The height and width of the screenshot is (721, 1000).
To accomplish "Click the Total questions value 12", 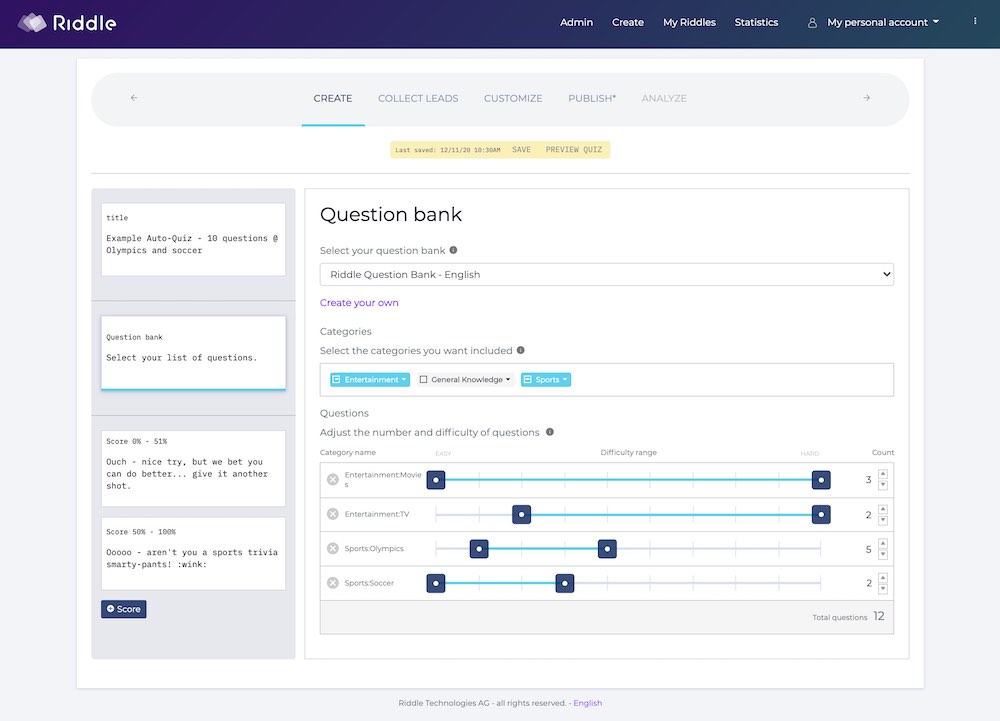I will pos(879,616).
